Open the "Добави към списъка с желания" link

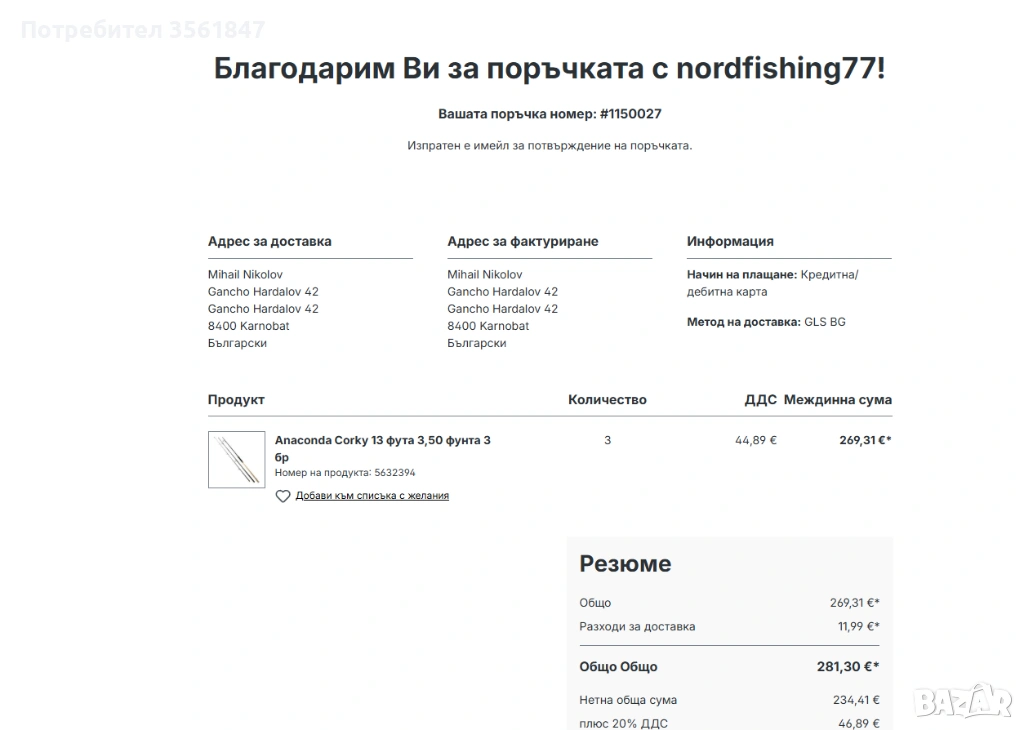(x=372, y=496)
